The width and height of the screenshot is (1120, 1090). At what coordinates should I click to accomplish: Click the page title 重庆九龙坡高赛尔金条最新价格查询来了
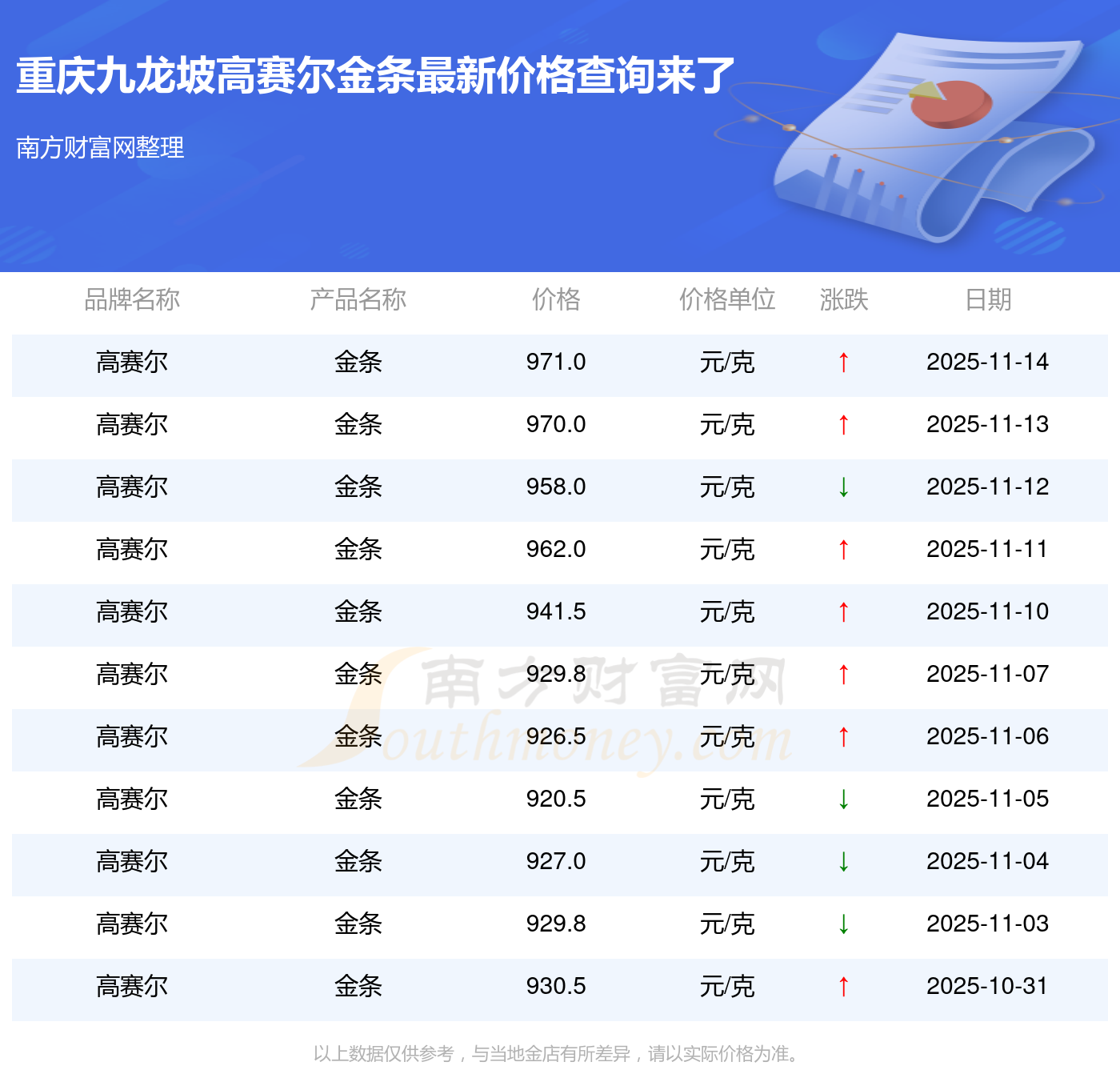click(375, 76)
